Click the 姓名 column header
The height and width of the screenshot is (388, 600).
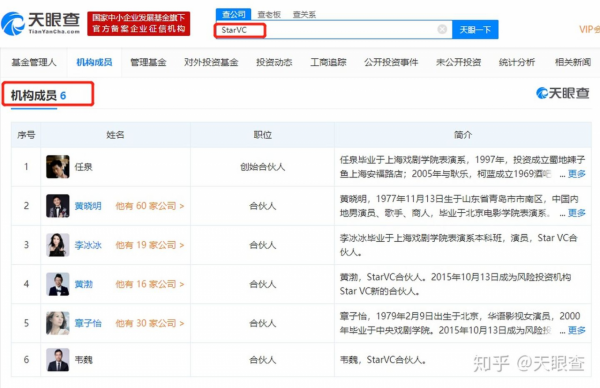[x=115, y=135]
